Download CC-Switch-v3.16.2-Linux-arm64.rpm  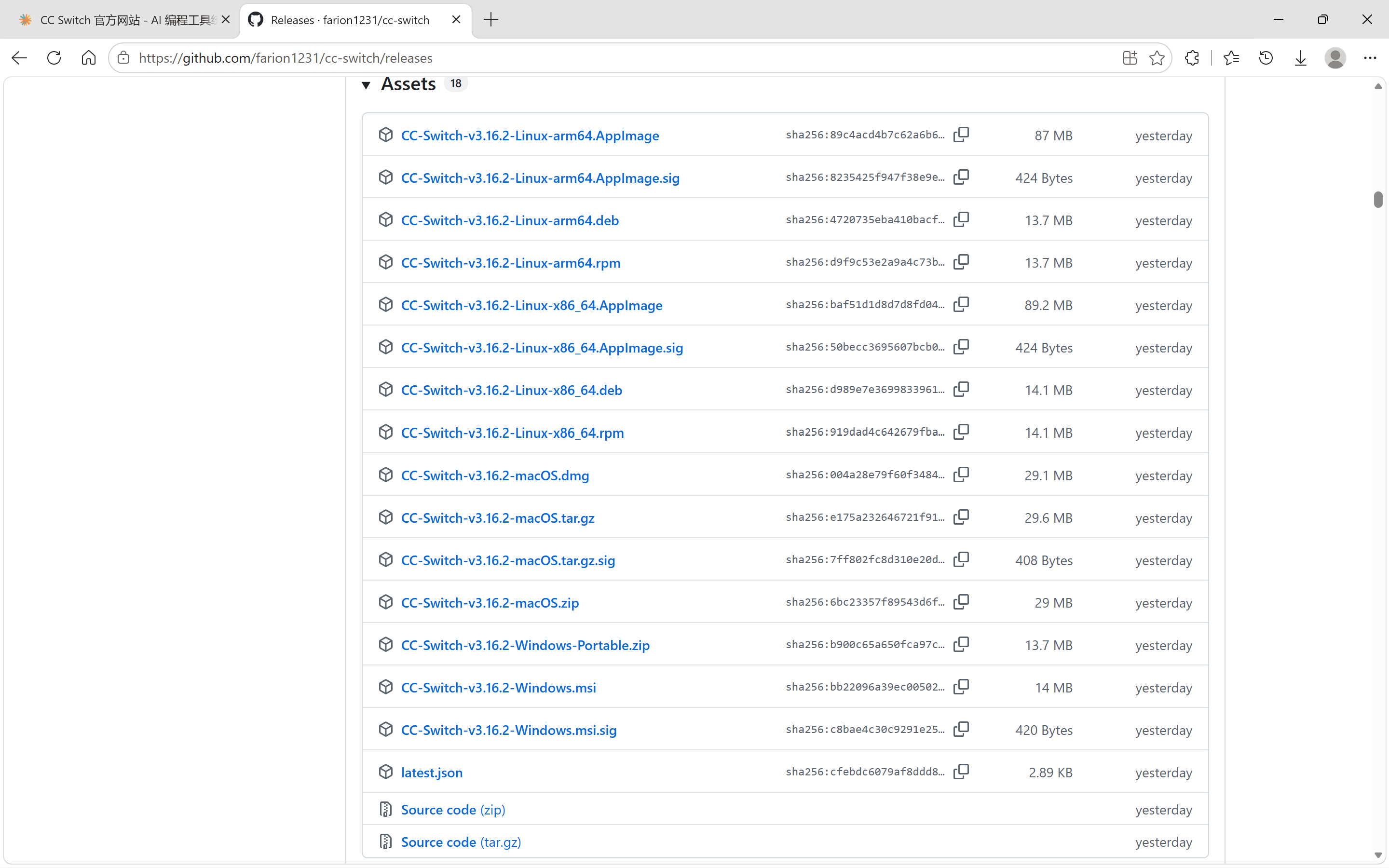511,263
